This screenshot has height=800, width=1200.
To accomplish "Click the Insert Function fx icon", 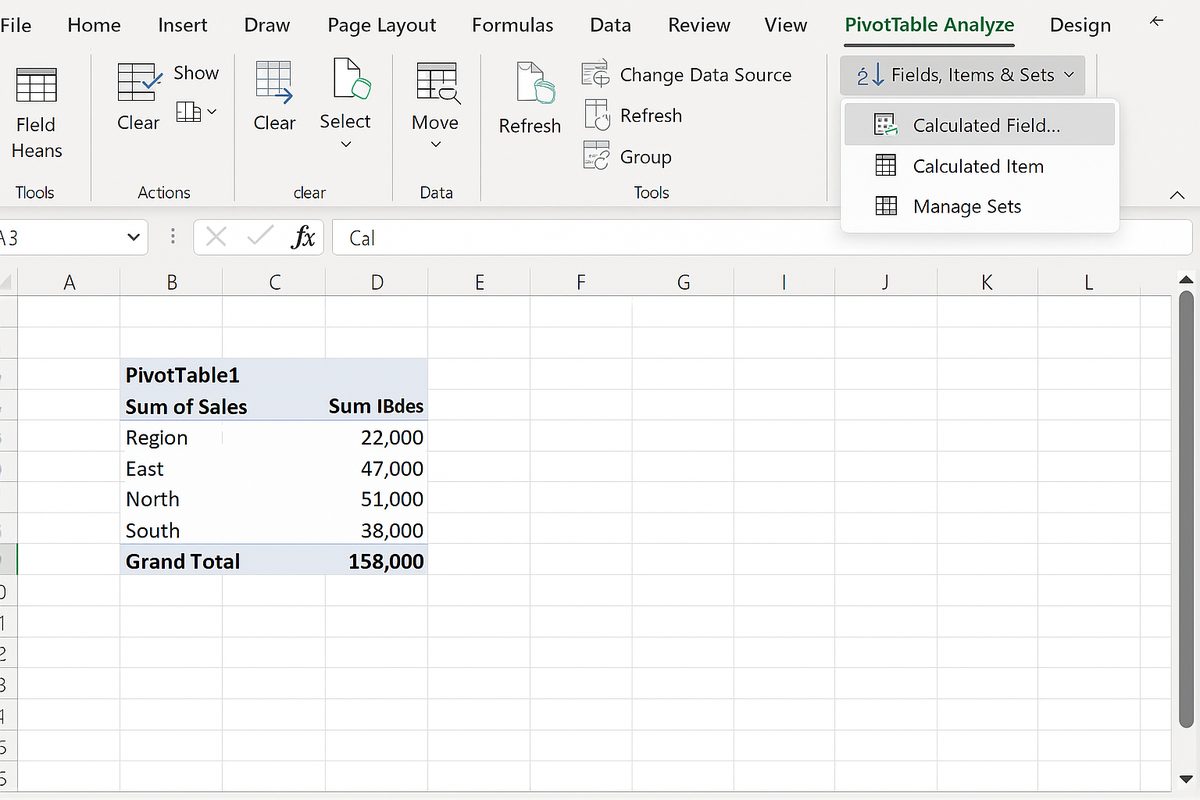I will coord(303,237).
